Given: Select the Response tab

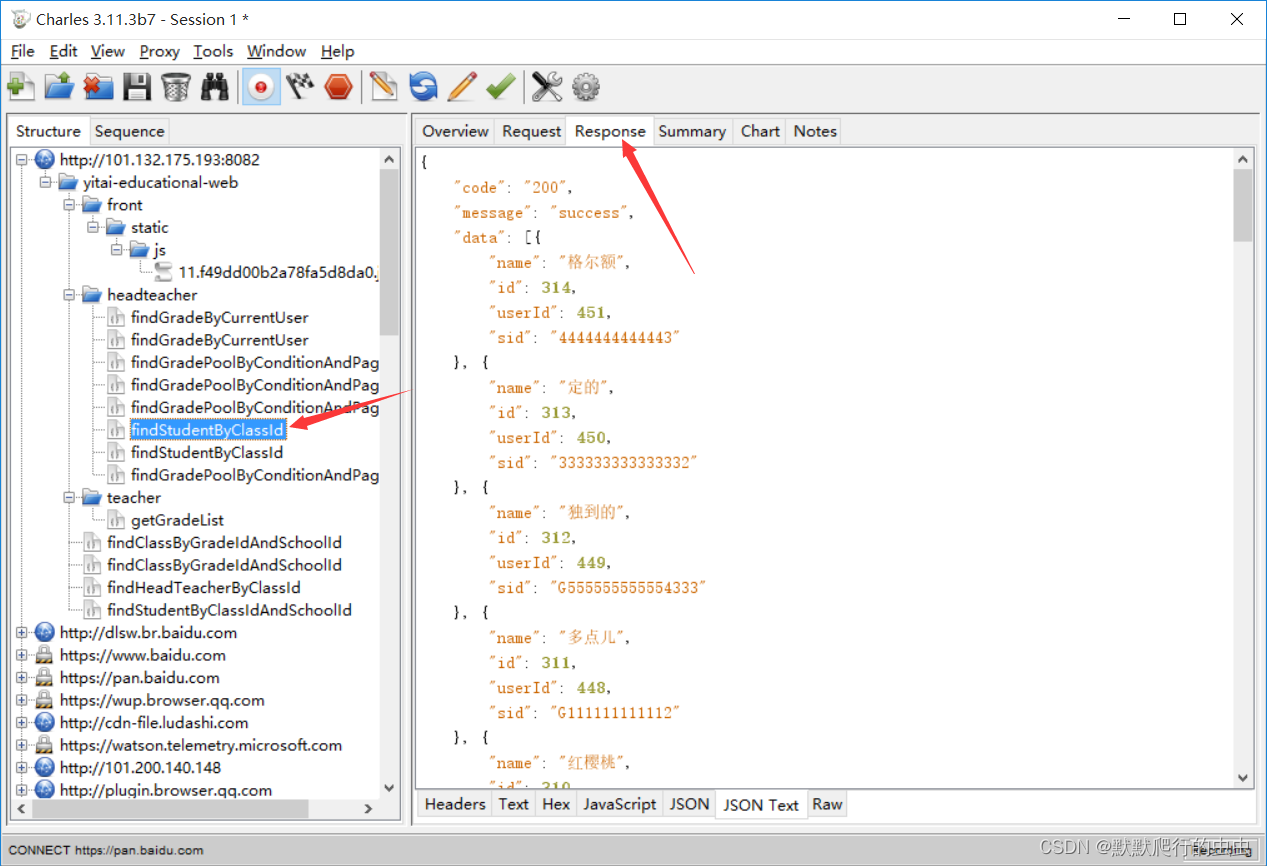Looking at the screenshot, I should pyautogui.click(x=610, y=131).
